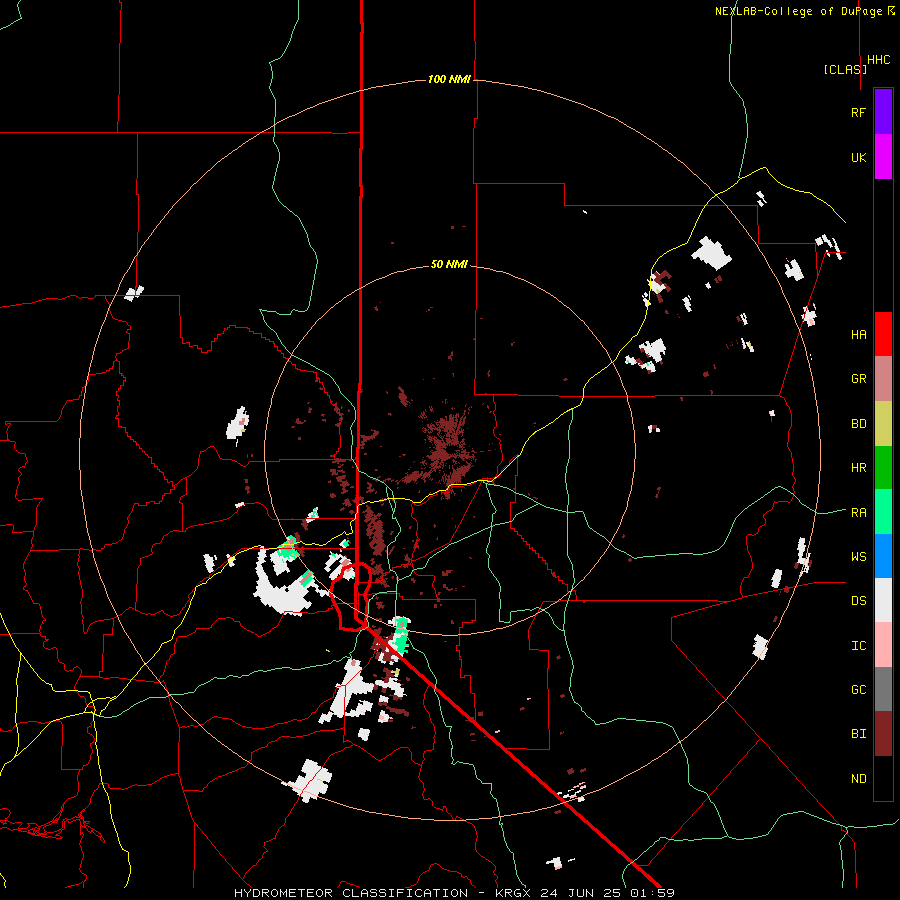Click the "IC" legend label
The height and width of the screenshot is (900, 900).
click(858, 646)
